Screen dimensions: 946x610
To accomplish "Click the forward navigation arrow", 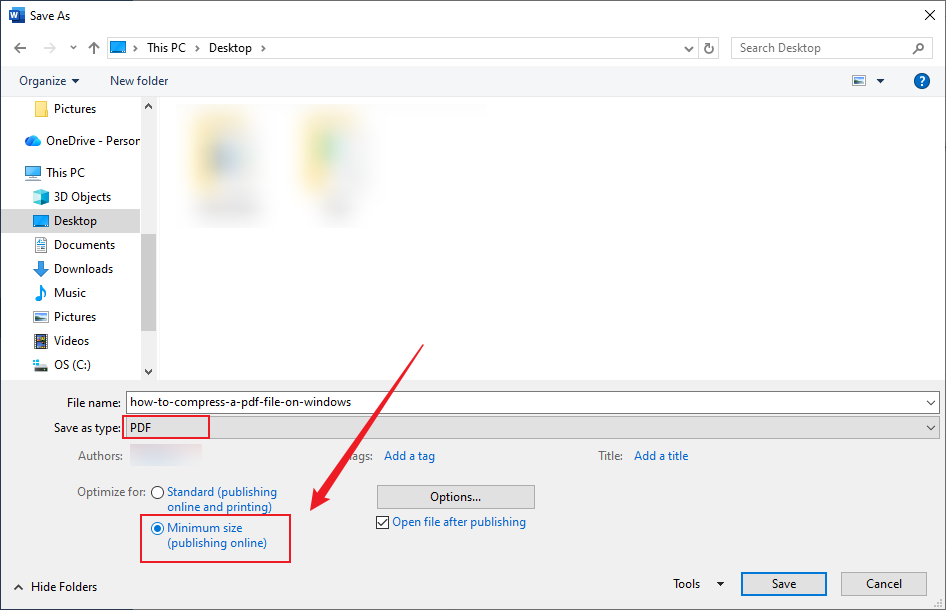I will point(48,47).
